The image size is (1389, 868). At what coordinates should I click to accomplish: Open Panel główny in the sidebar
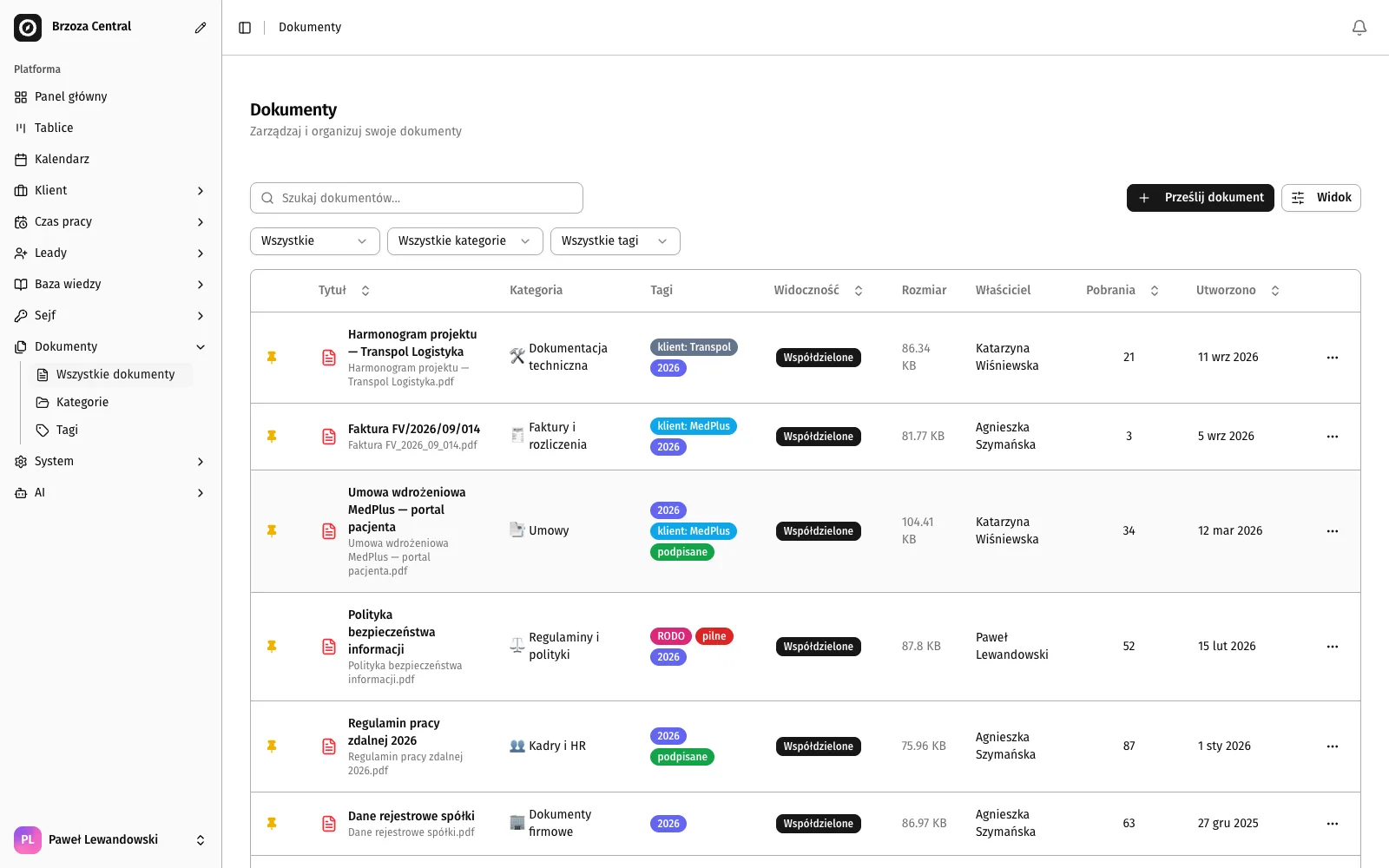[110, 97]
